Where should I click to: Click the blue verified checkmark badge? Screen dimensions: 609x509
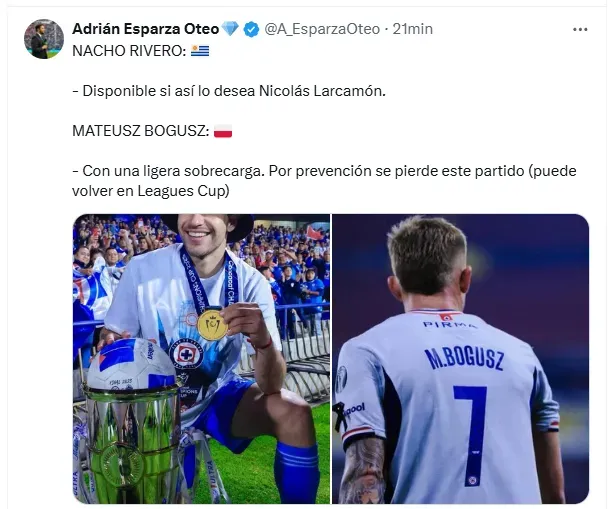click(x=251, y=30)
